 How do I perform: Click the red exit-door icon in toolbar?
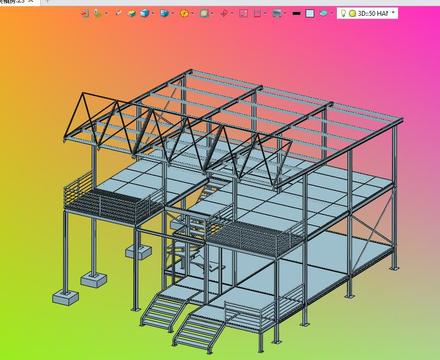[85, 13]
